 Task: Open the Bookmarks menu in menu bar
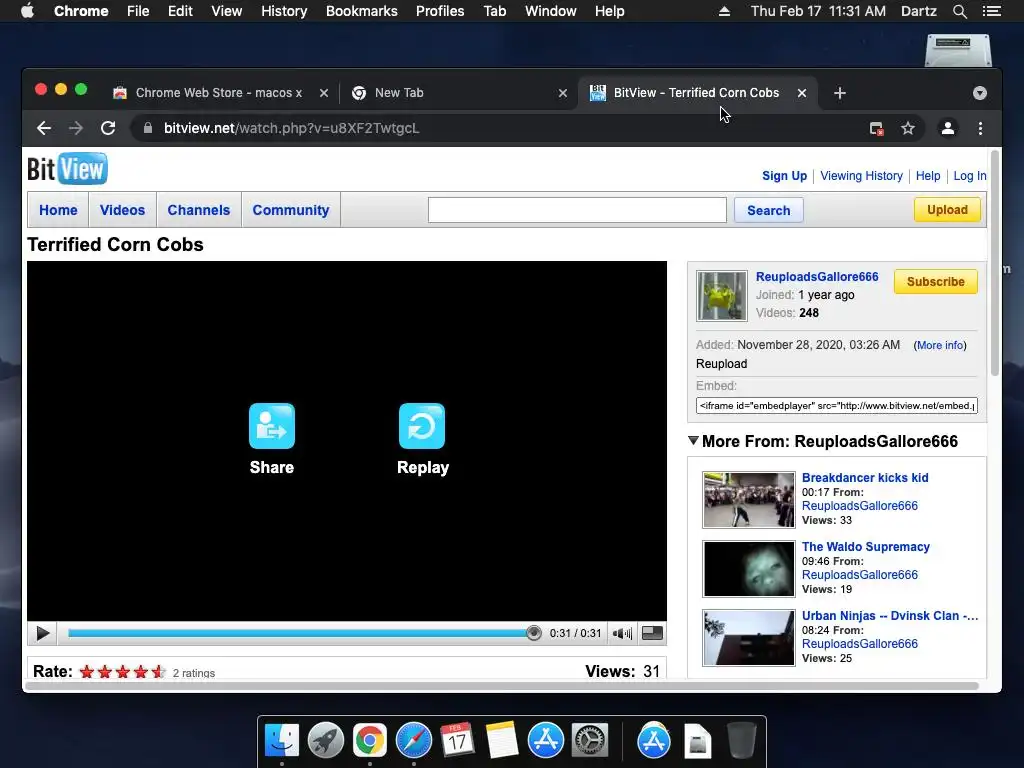(x=361, y=11)
